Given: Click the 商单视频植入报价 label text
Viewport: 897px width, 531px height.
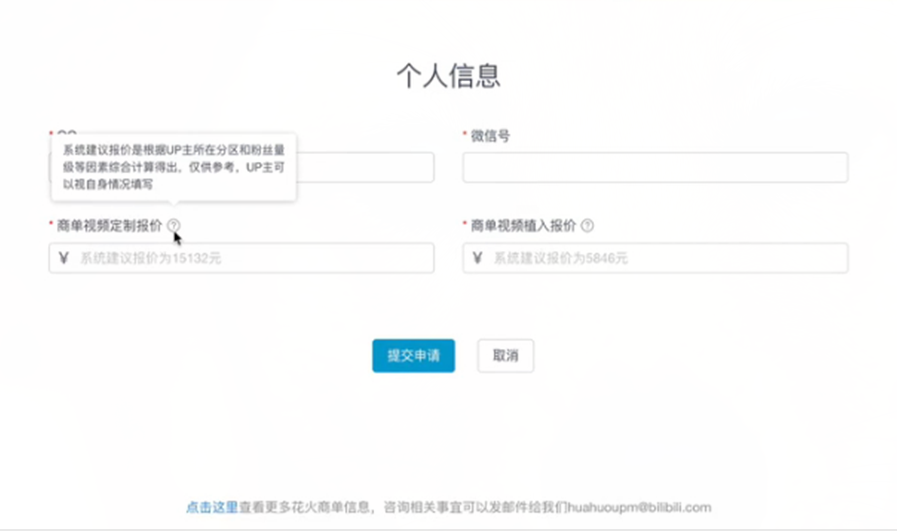Looking at the screenshot, I should click(523, 226).
